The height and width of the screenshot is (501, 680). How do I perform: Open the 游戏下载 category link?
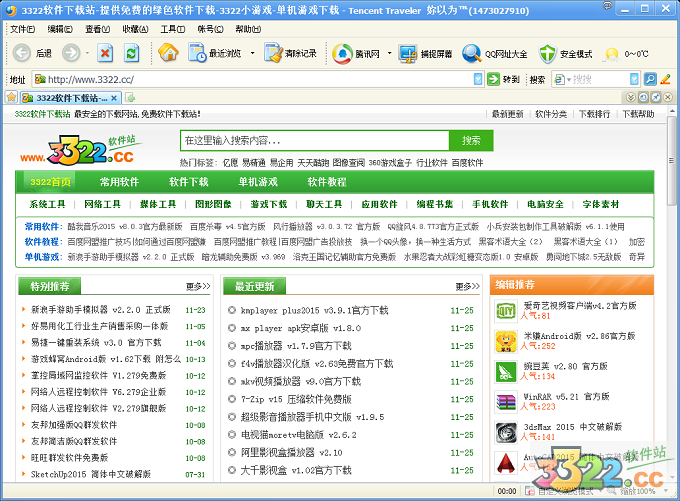268,204
